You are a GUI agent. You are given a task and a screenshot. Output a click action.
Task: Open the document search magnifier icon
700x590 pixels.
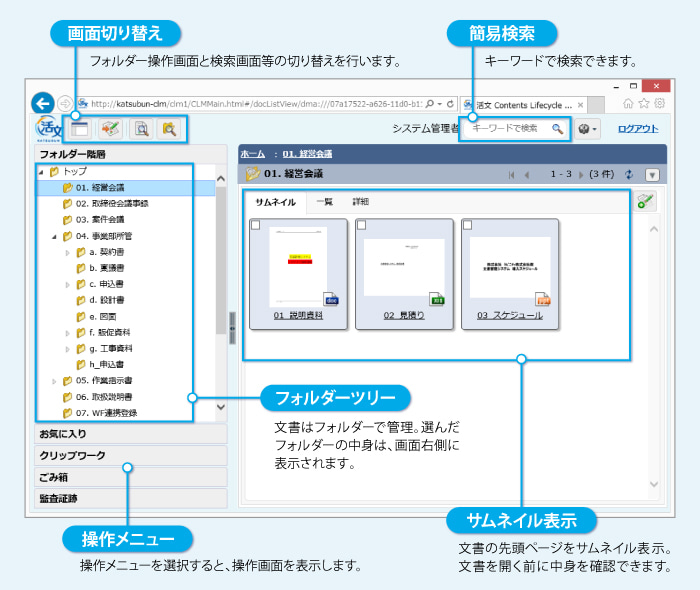pyautogui.click(x=141, y=128)
